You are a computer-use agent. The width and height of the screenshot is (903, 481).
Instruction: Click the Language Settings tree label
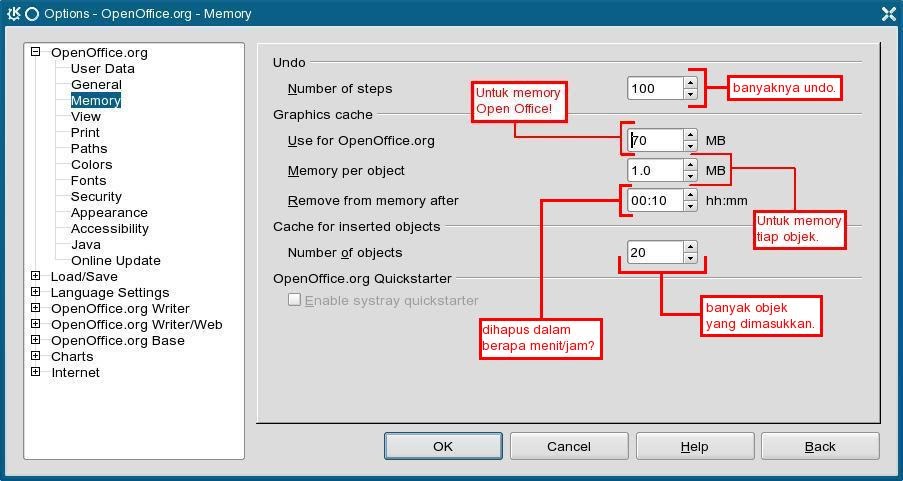110,293
